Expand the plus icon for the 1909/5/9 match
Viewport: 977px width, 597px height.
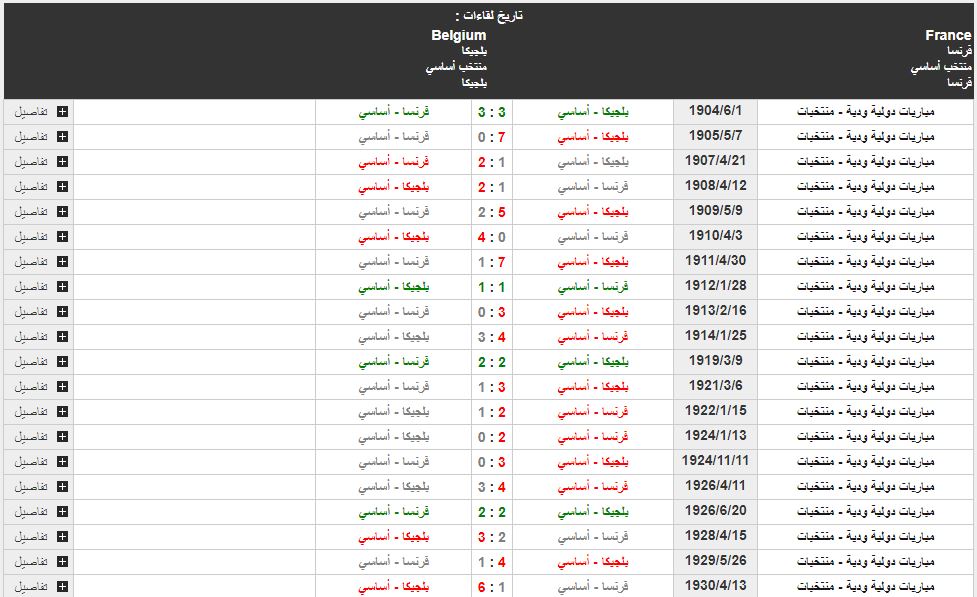click(x=62, y=211)
